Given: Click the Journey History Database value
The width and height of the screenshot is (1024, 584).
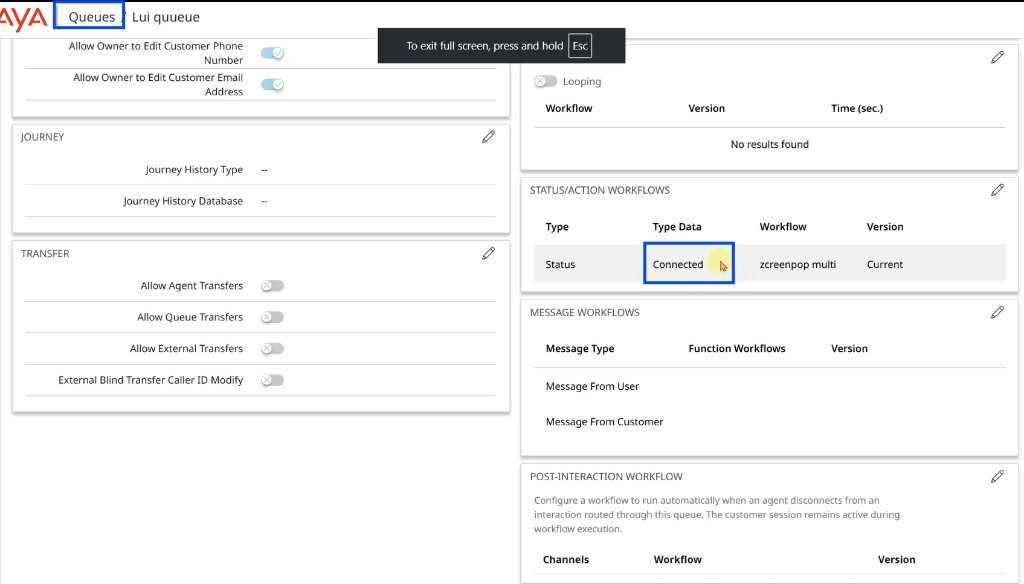Looking at the screenshot, I should coord(264,201).
